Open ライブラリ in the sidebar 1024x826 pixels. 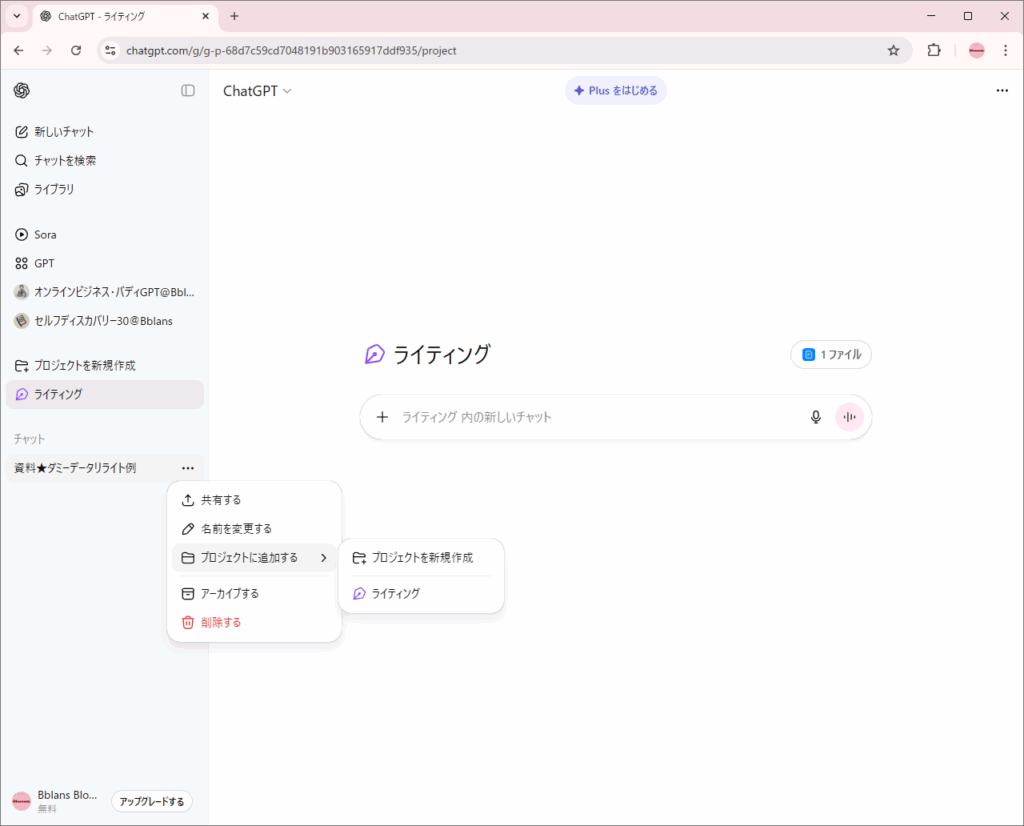click(54, 189)
